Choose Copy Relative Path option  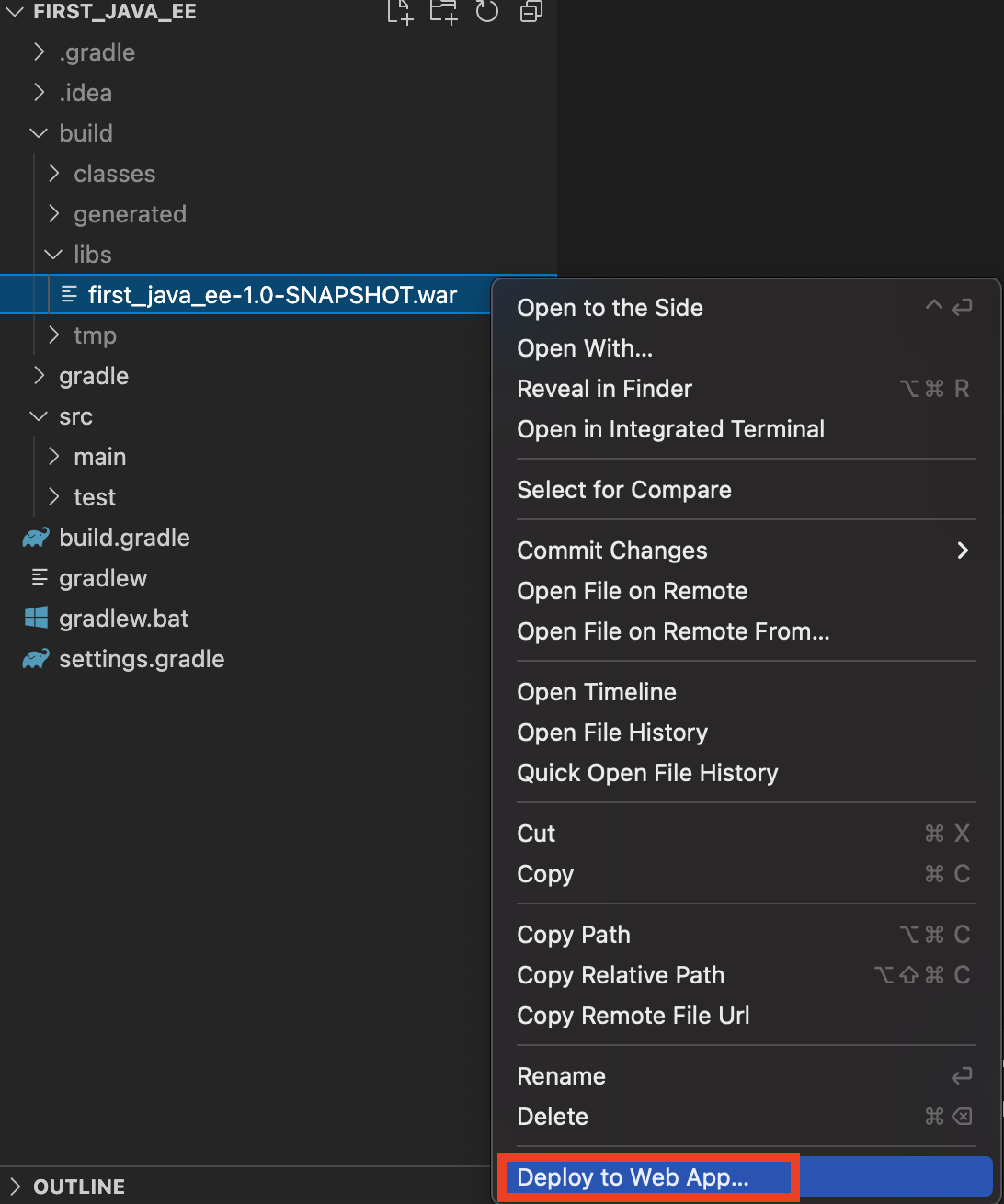click(621, 975)
